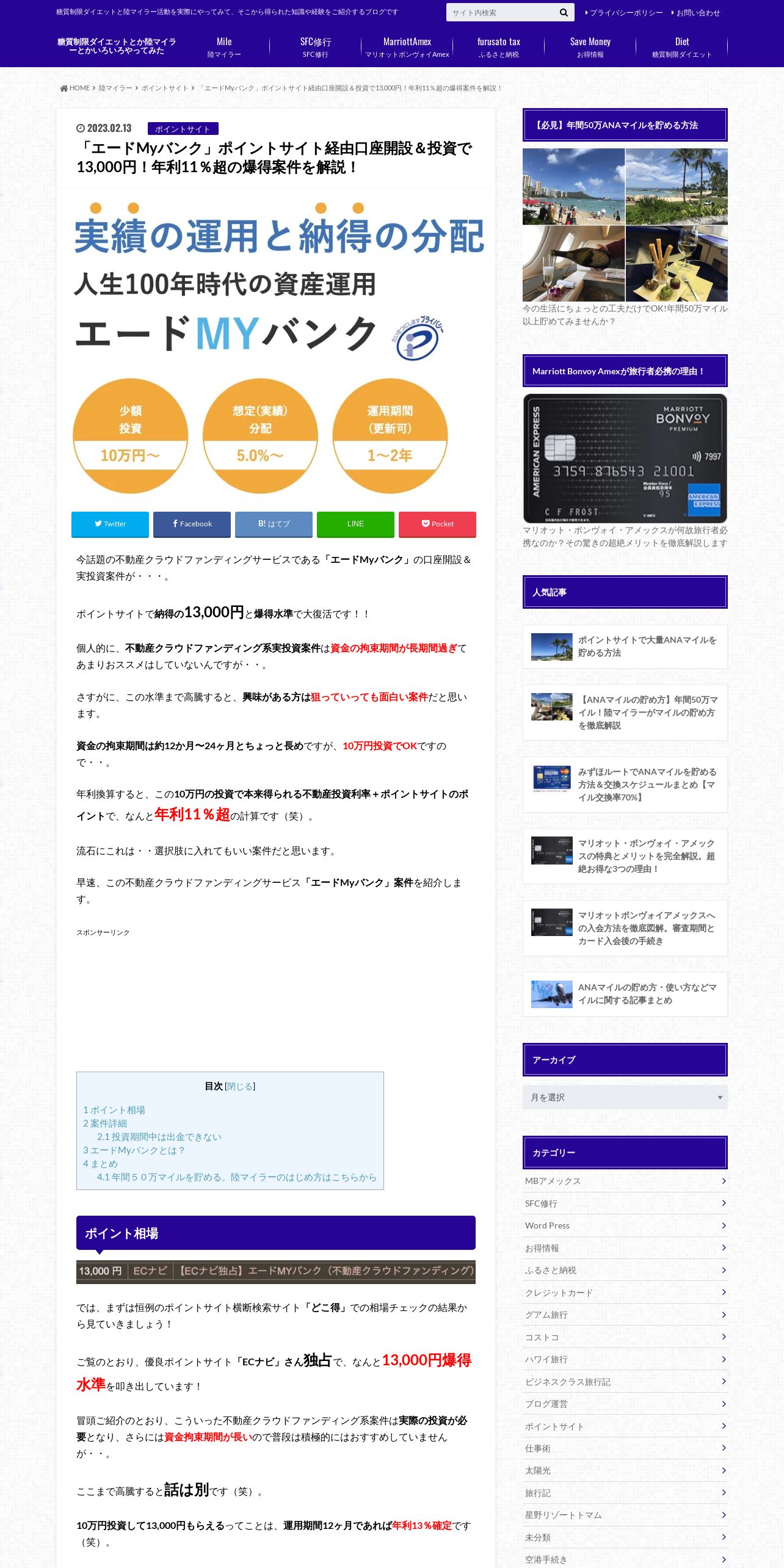Open the SFC修行 sidebar category

coord(625,1203)
